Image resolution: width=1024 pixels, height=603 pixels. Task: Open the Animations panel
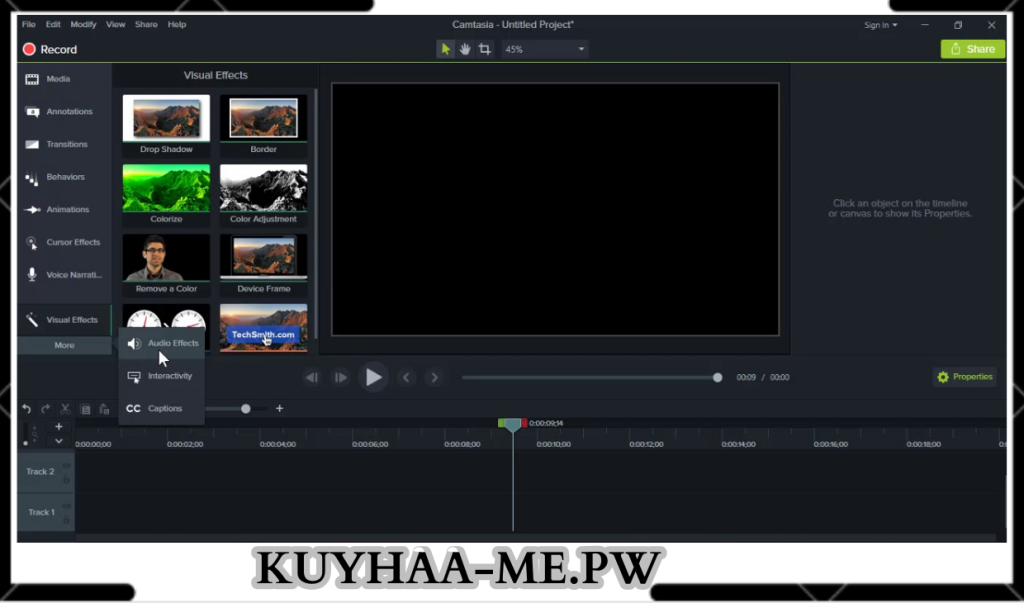point(64,210)
